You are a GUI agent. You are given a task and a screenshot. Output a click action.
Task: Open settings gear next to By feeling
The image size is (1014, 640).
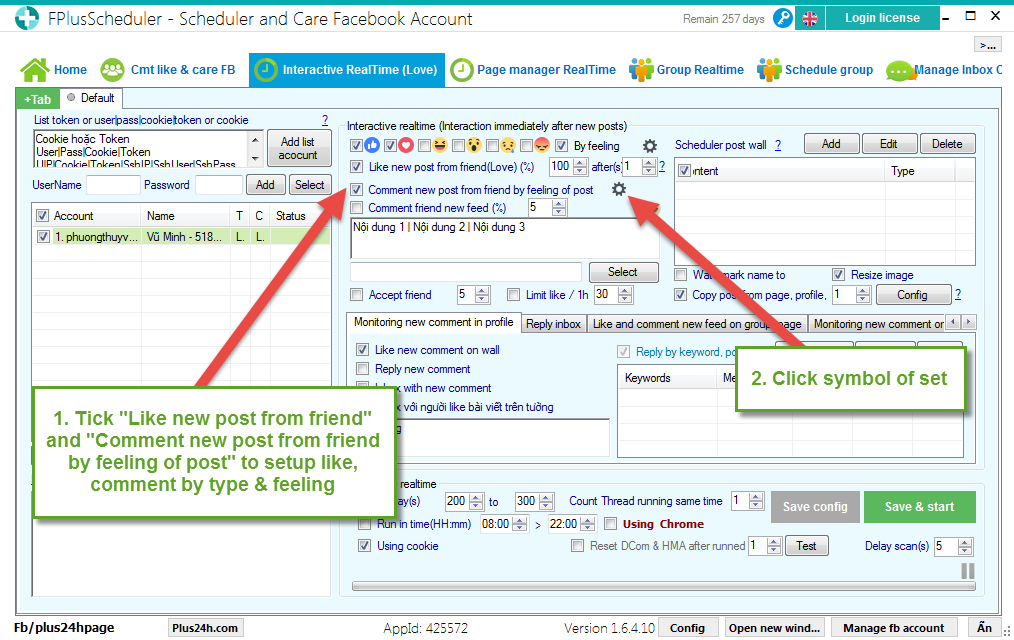tap(650, 145)
